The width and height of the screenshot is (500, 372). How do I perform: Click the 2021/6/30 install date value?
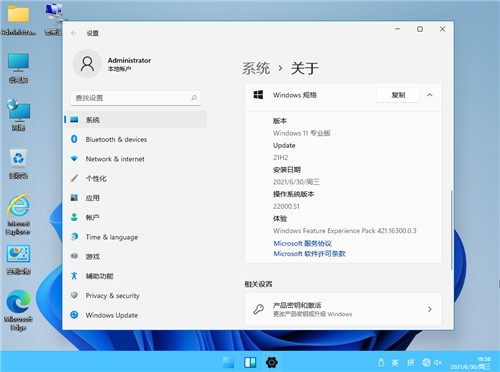[296, 182]
